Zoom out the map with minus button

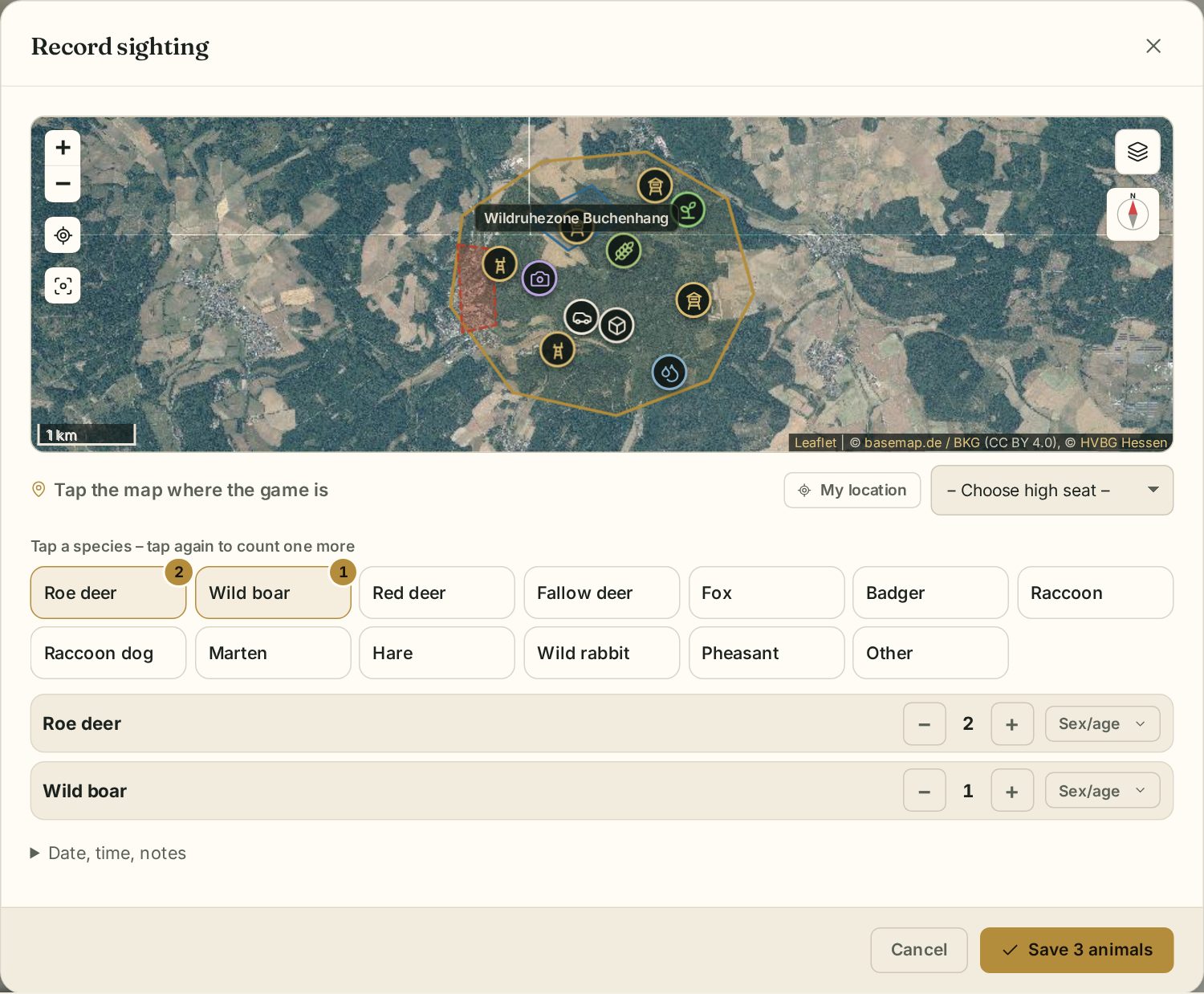point(63,184)
